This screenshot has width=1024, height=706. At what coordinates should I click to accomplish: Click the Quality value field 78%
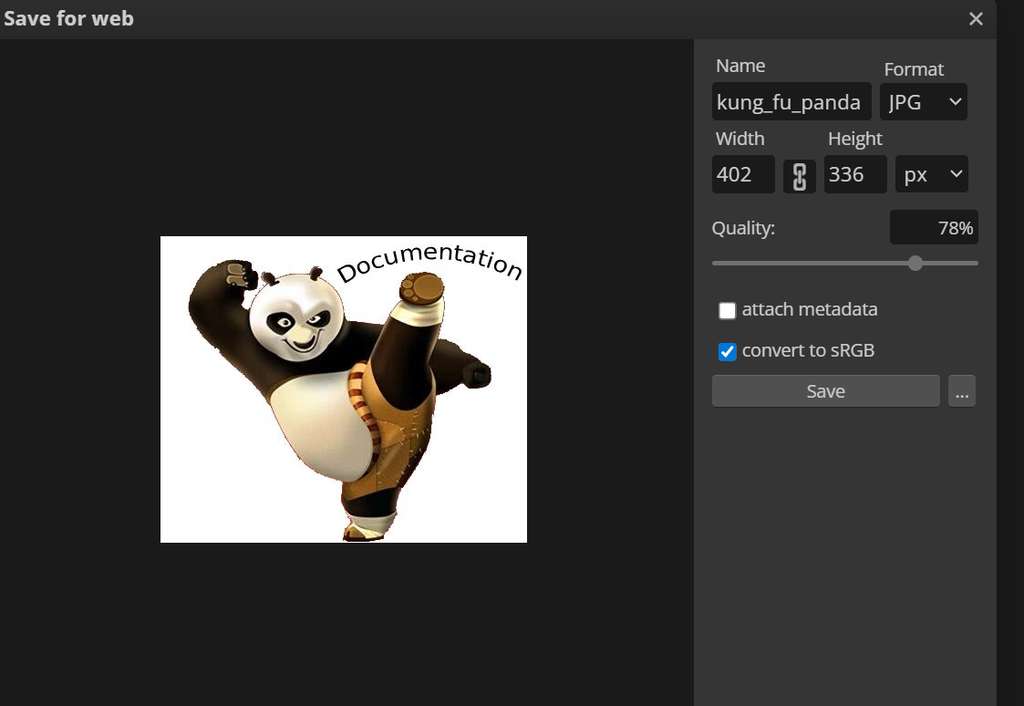point(934,227)
